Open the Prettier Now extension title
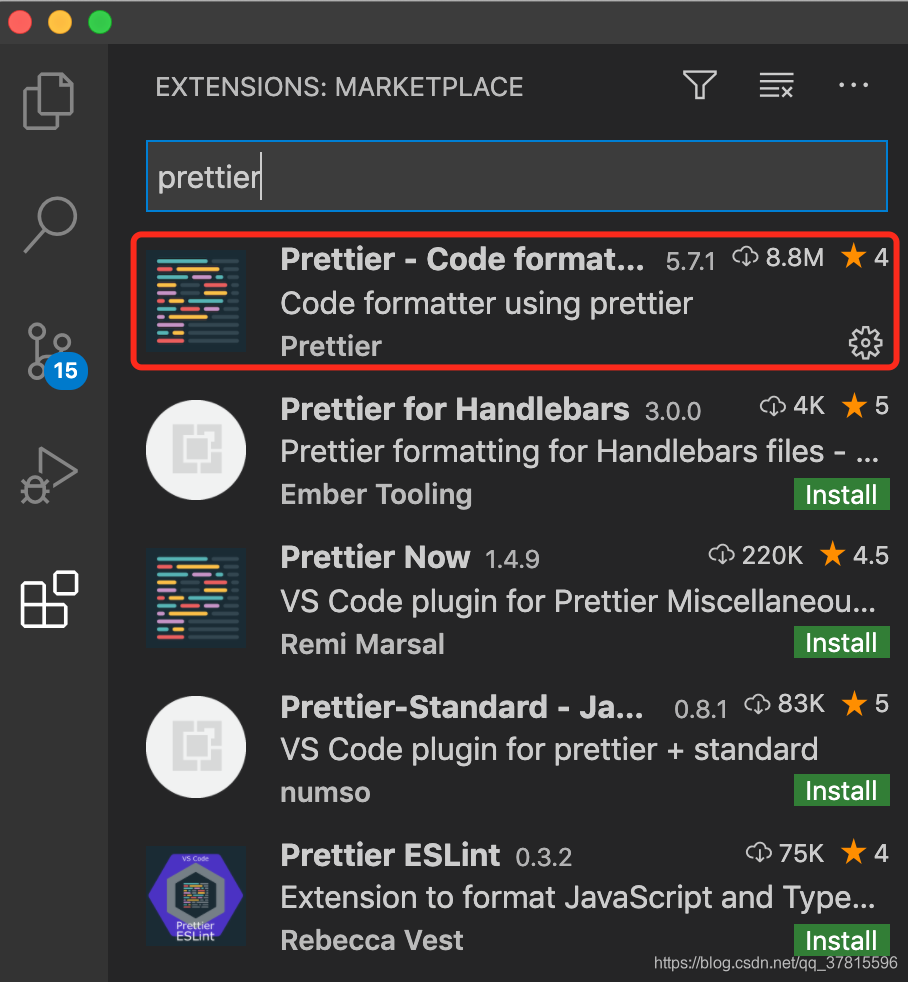Screen dimensions: 908x982 (x=375, y=557)
